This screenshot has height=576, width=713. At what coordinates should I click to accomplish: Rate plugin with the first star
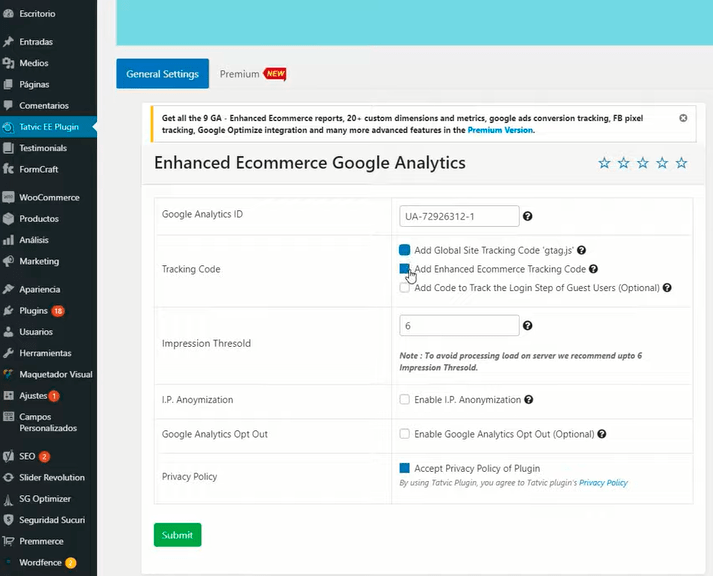tap(604, 163)
